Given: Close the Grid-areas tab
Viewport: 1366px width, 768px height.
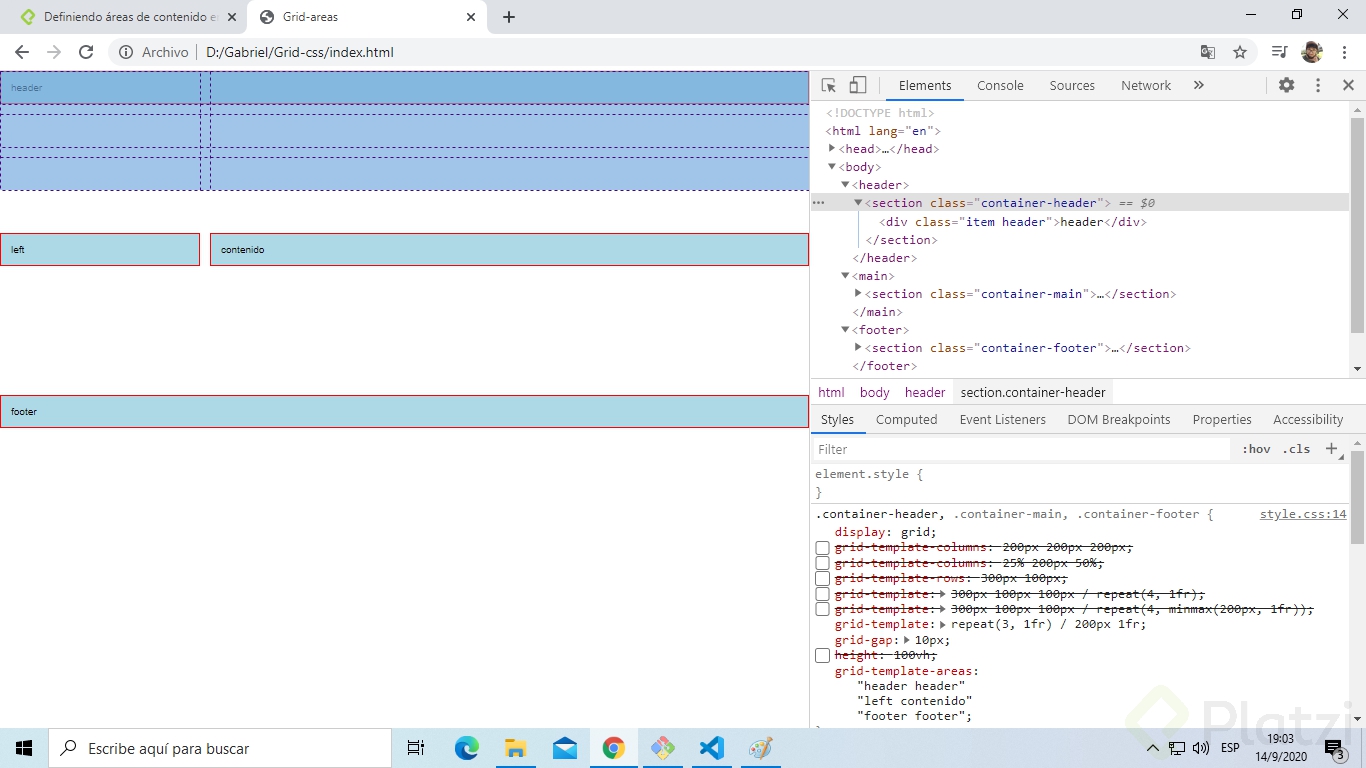Looking at the screenshot, I should click(x=471, y=17).
